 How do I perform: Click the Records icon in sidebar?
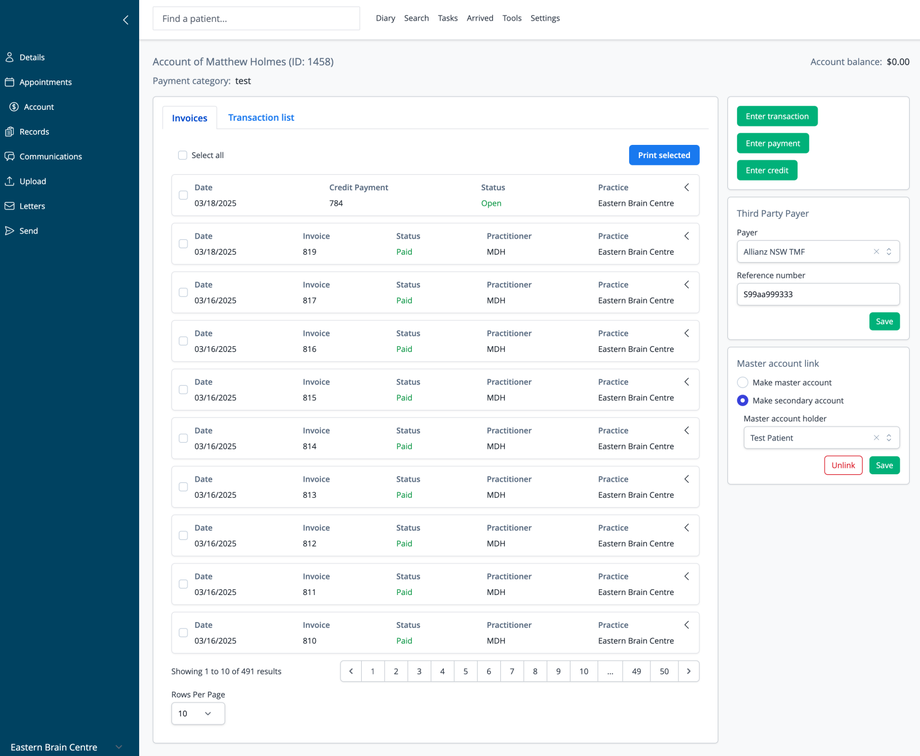[x=10, y=132]
